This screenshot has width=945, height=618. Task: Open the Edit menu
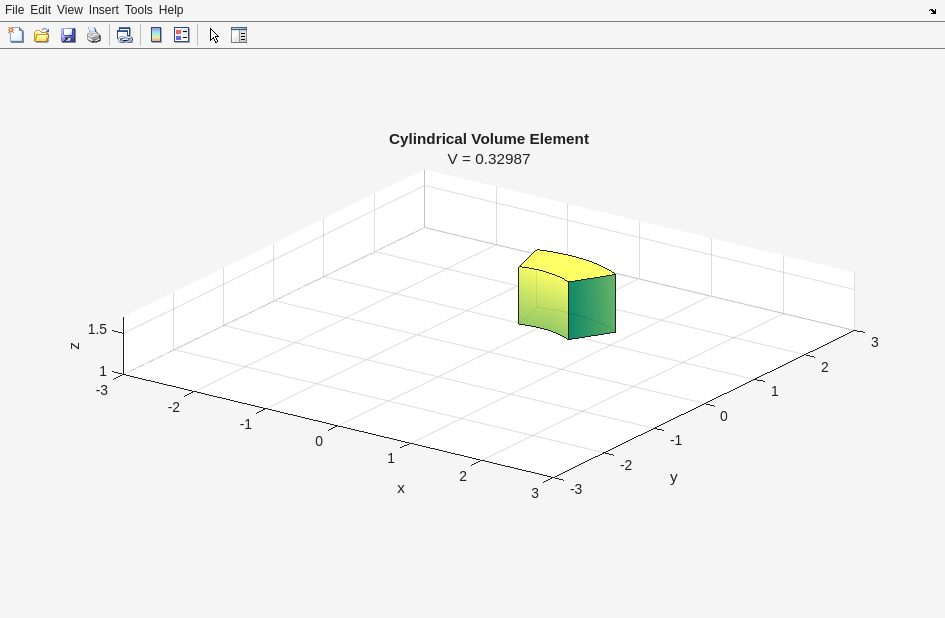pos(40,10)
